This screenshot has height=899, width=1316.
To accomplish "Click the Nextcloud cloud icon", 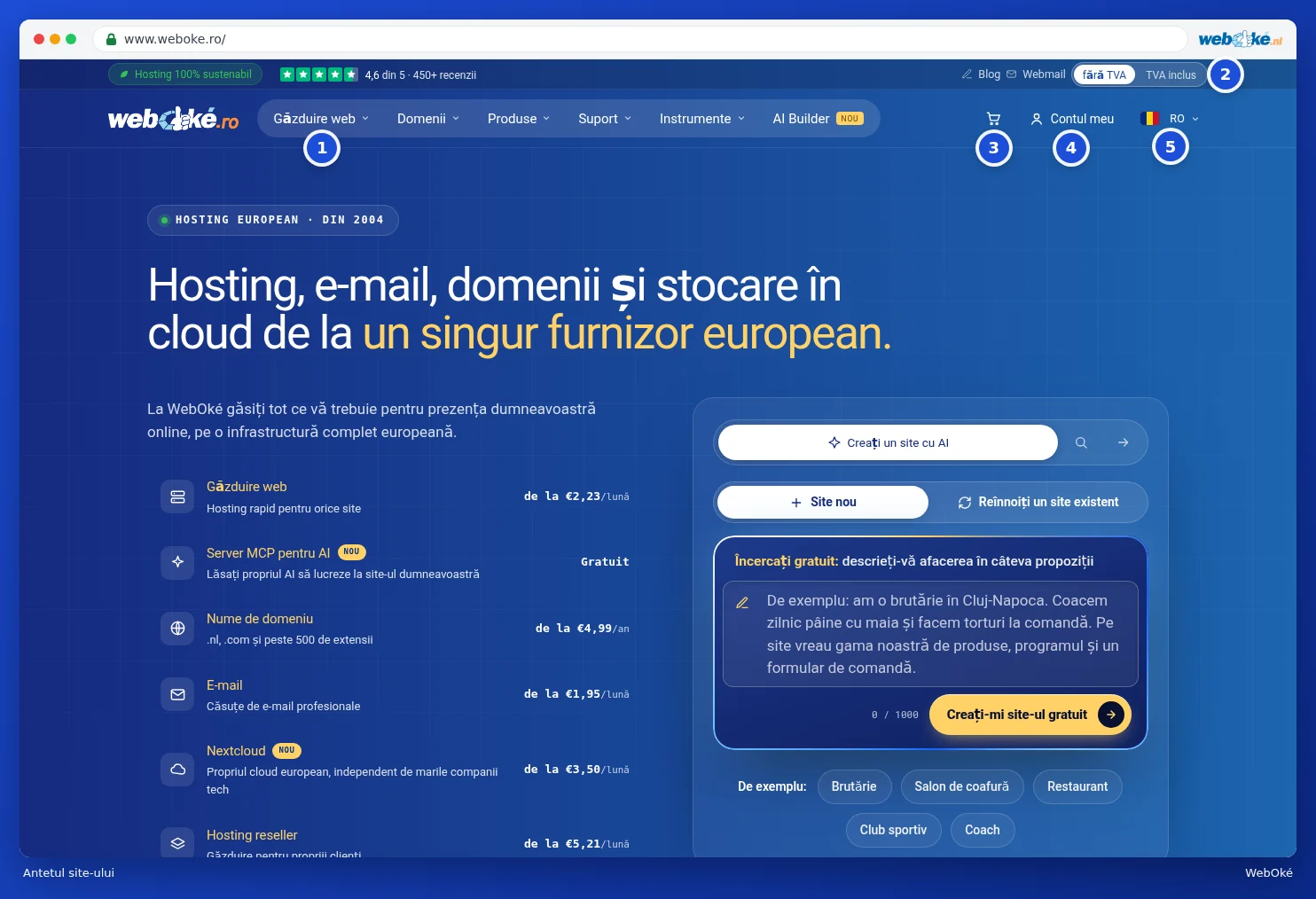I will point(177,769).
